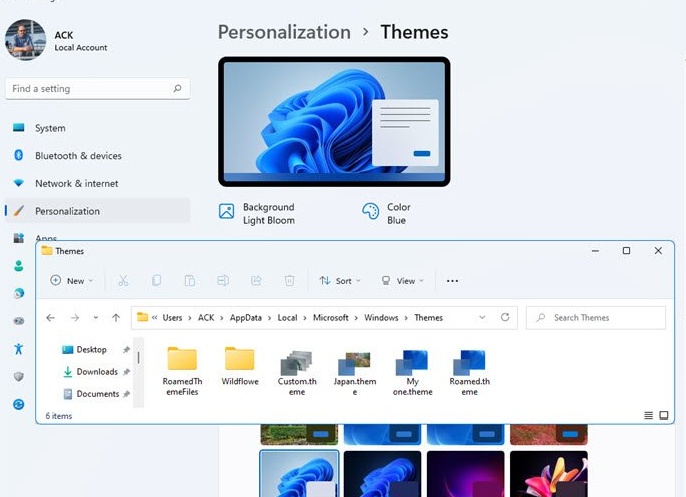Screen dimensions: 686x497
Task: Click Themes in the address breadcrumb
Action: tap(428, 318)
